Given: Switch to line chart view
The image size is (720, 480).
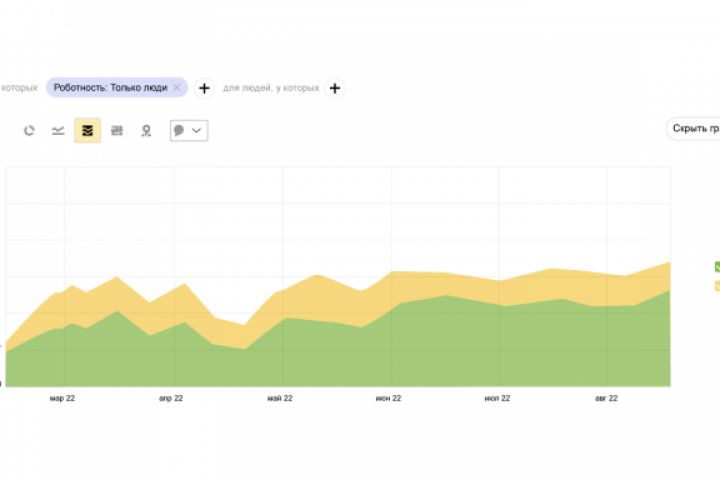Looking at the screenshot, I should [58, 131].
